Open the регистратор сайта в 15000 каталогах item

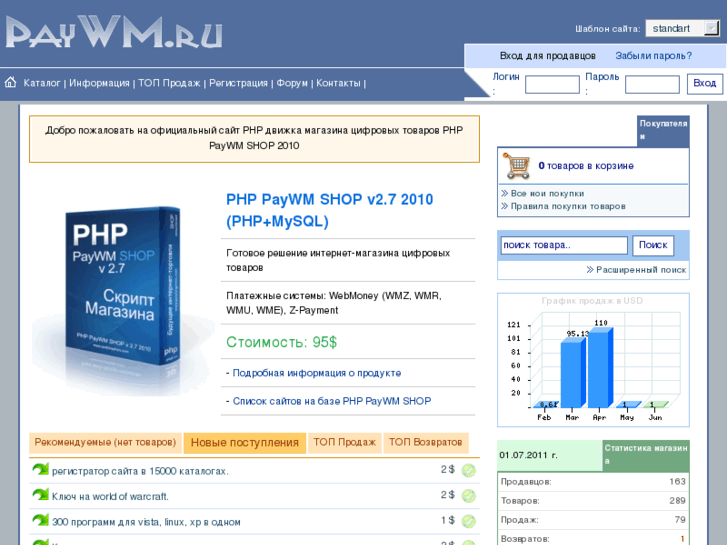(140, 471)
